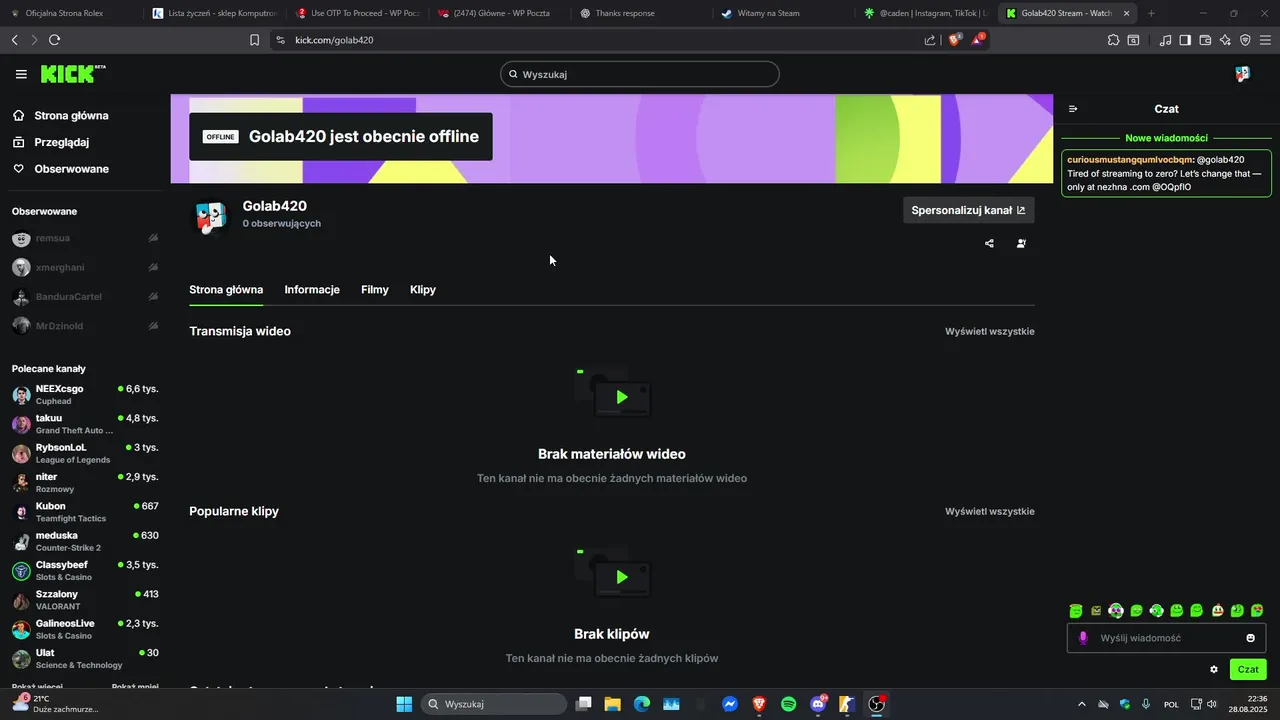This screenshot has height=720, width=1280.
Task: Open recommended channel Classybeef
Action: click(x=85, y=570)
